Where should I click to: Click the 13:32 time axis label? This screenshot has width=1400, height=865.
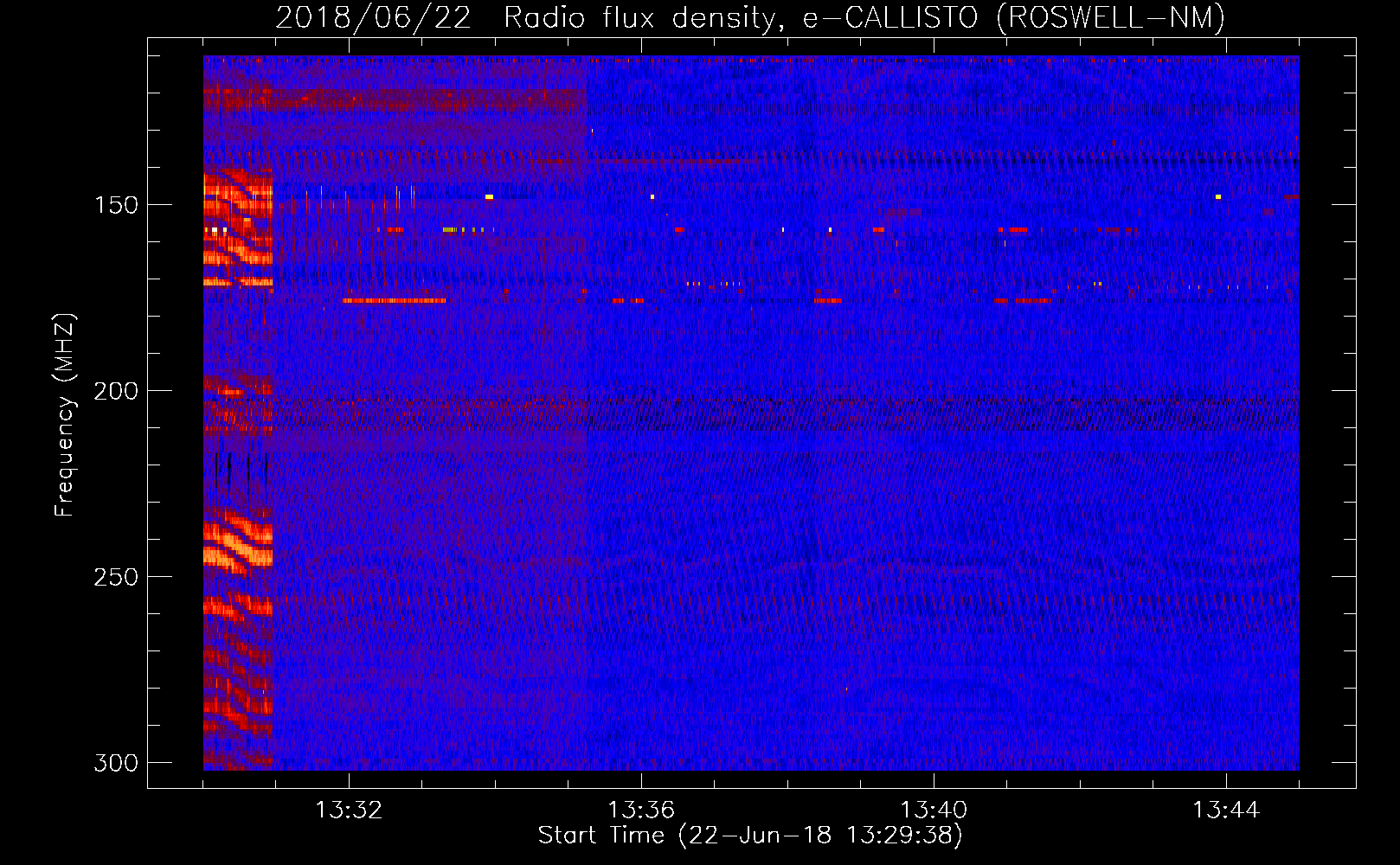pos(349,811)
